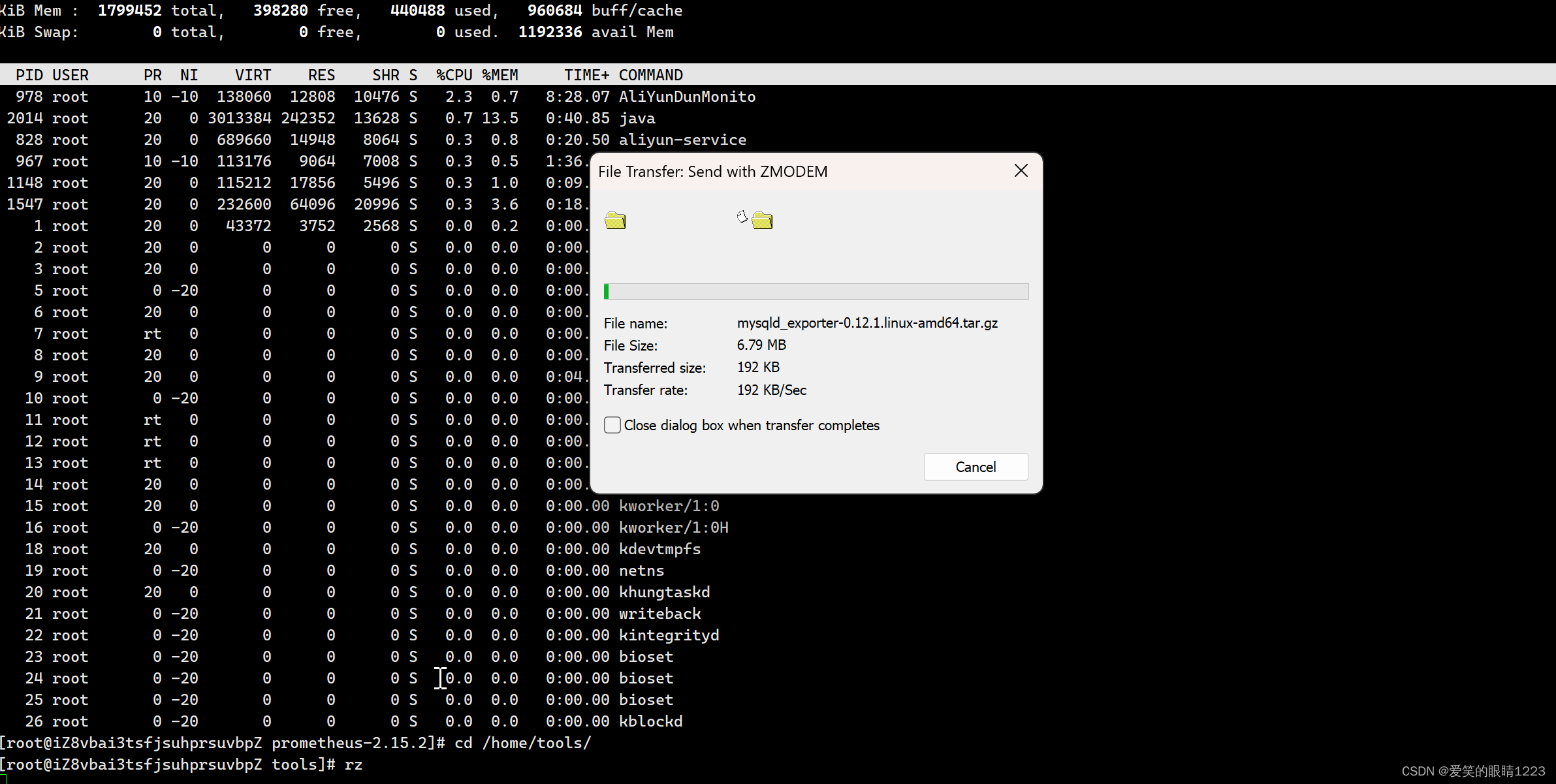Click the kblockd process entry

click(650, 721)
